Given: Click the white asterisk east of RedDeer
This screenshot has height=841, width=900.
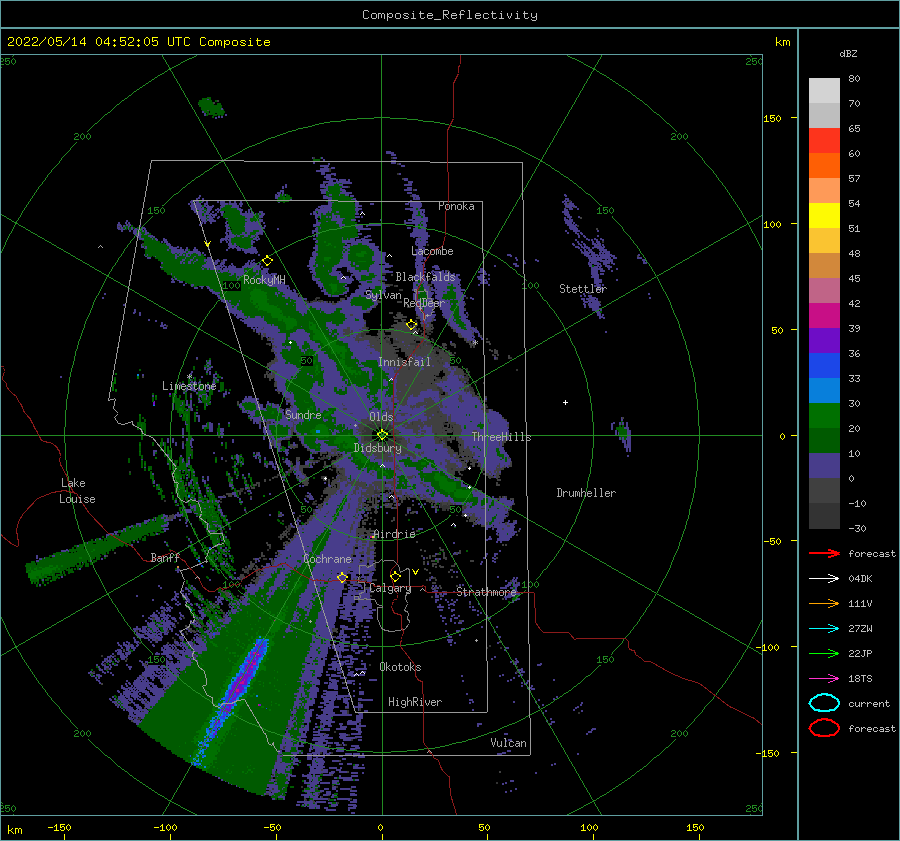Looking at the screenshot, I should (475, 343).
